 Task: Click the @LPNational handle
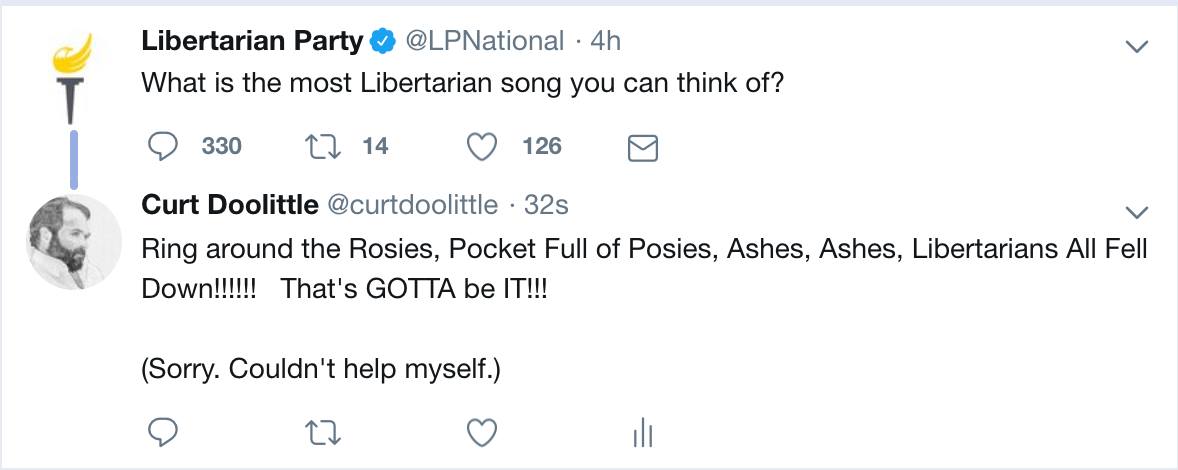pyautogui.click(x=484, y=41)
